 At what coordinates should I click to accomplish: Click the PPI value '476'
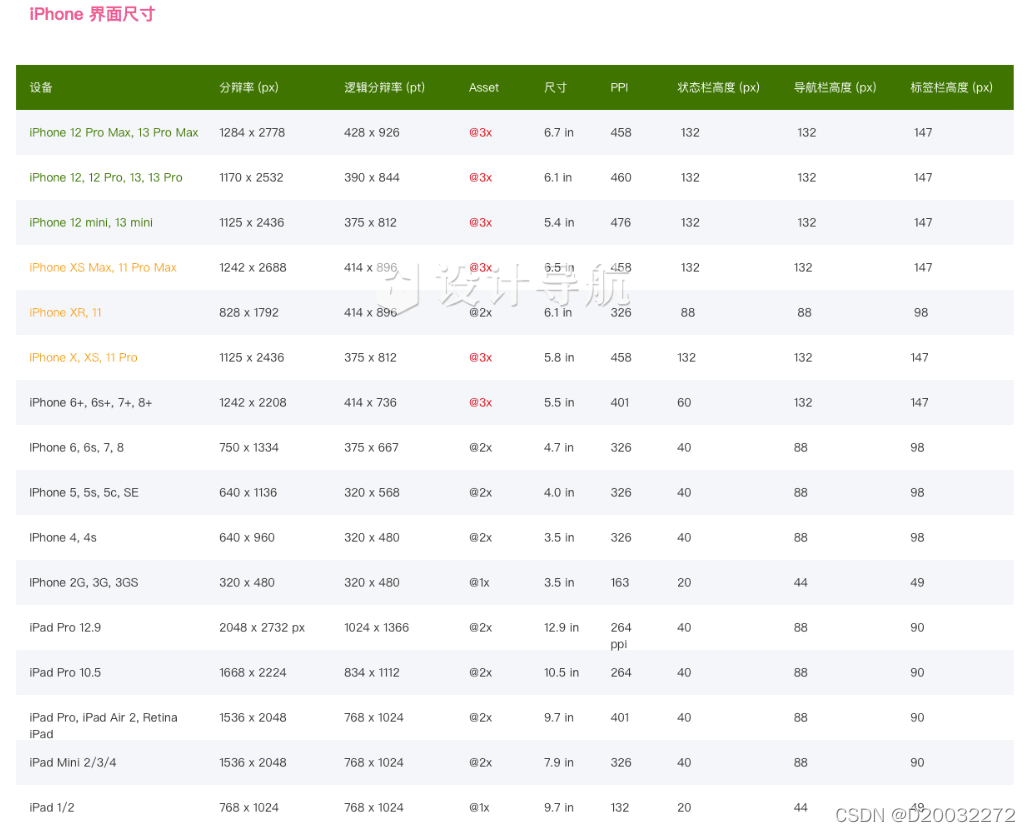[621, 223]
